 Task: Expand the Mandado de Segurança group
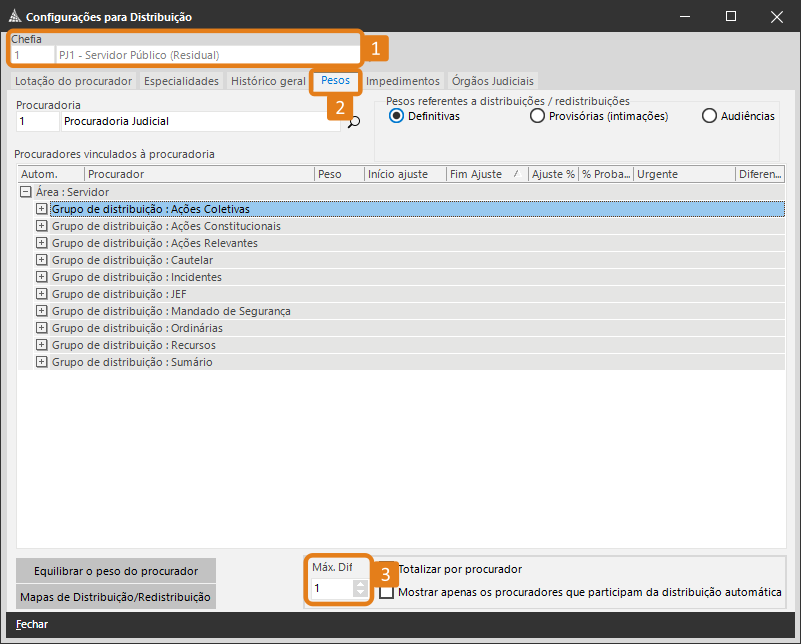[42, 311]
